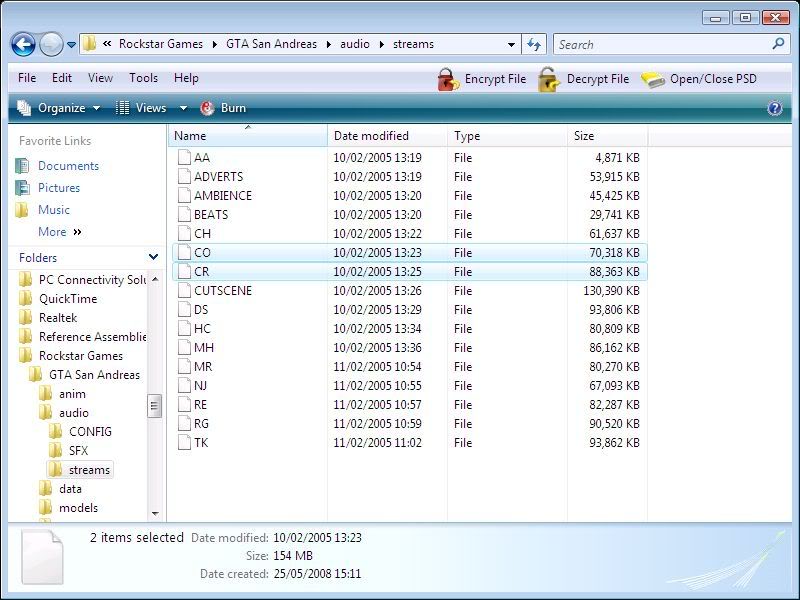Click the Open/Close PSD drive icon
800x600 pixels.
pos(653,80)
